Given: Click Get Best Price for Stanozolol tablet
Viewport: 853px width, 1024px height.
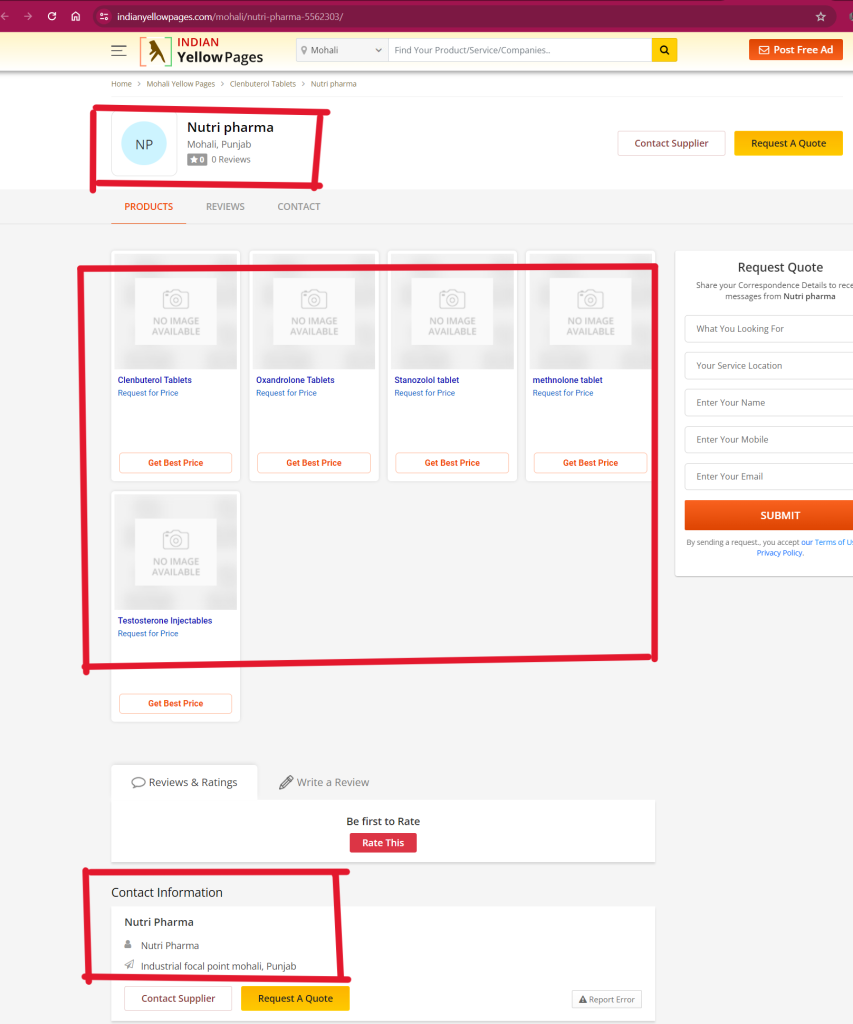Looking at the screenshot, I should [x=452, y=463].
